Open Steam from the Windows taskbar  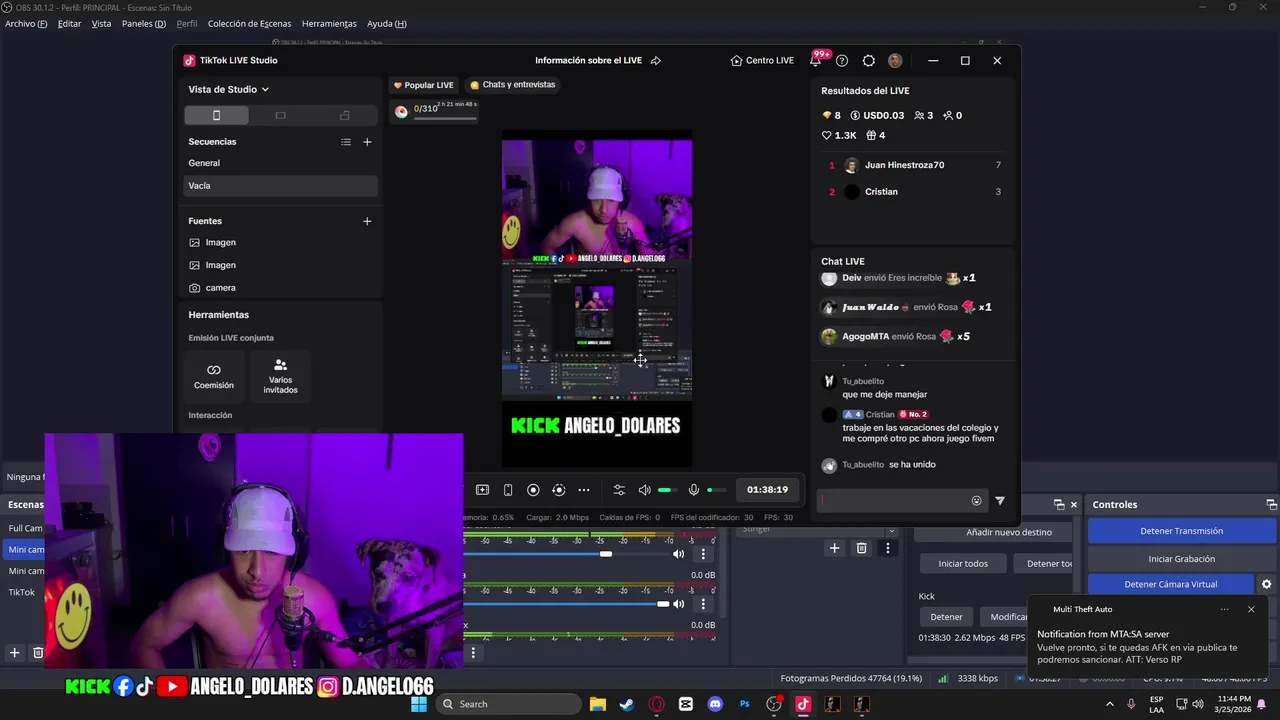626,704
